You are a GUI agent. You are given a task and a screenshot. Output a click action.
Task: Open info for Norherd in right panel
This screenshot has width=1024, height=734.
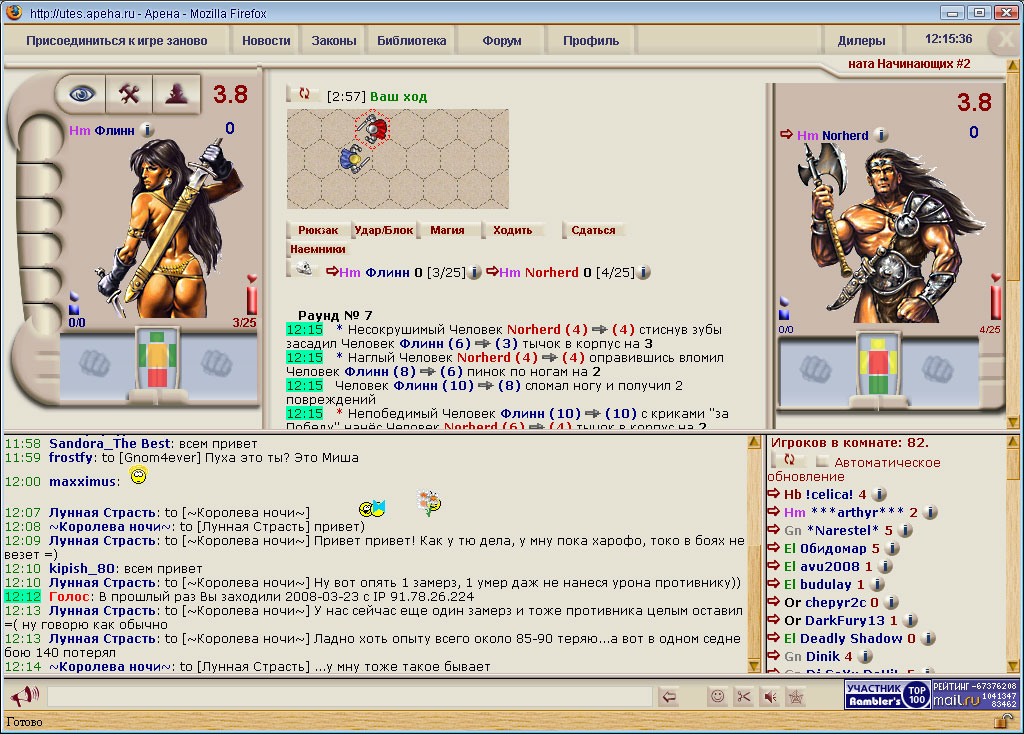[x=881, y=135]
